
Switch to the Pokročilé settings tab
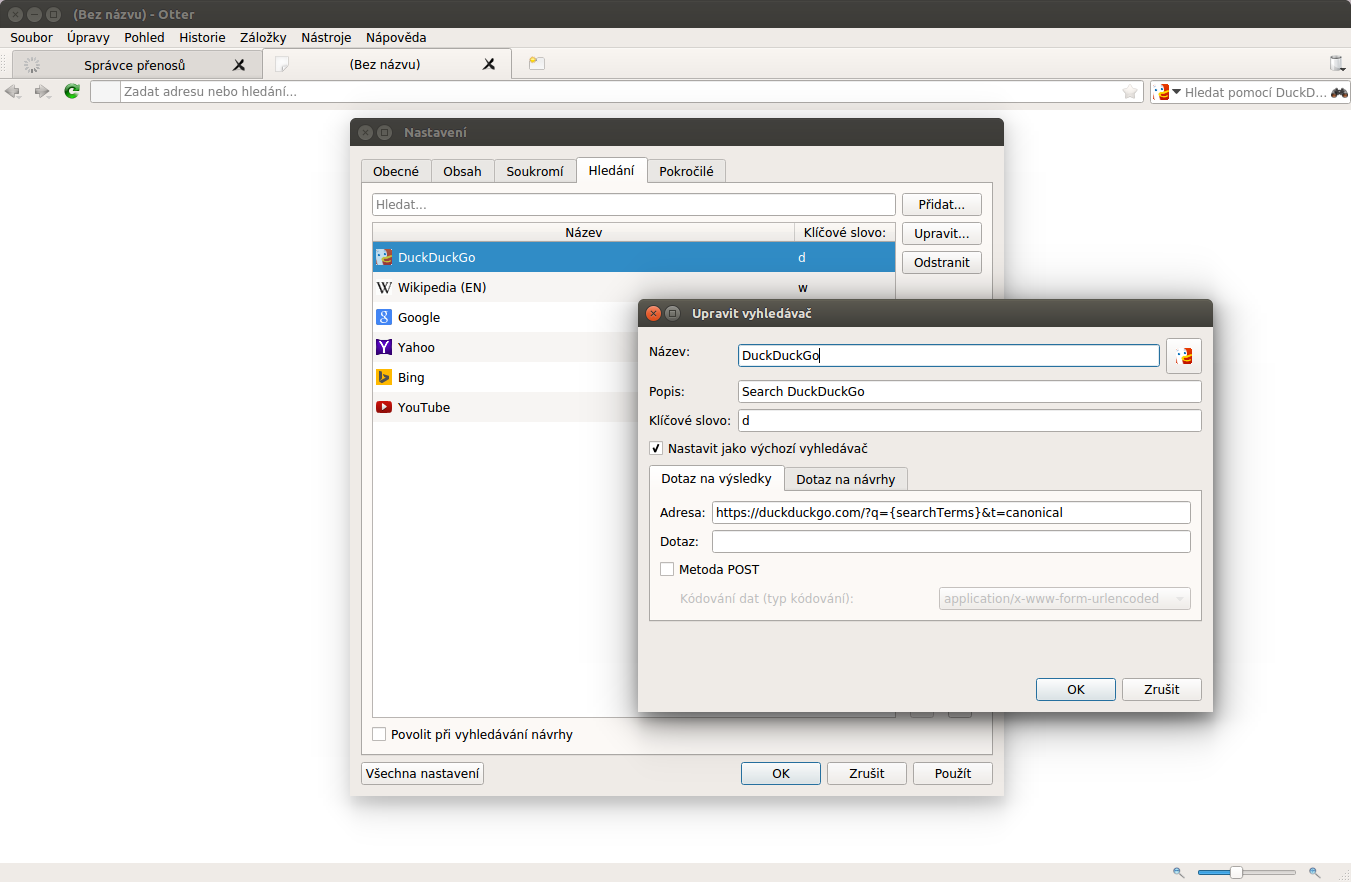coord(686,171)
